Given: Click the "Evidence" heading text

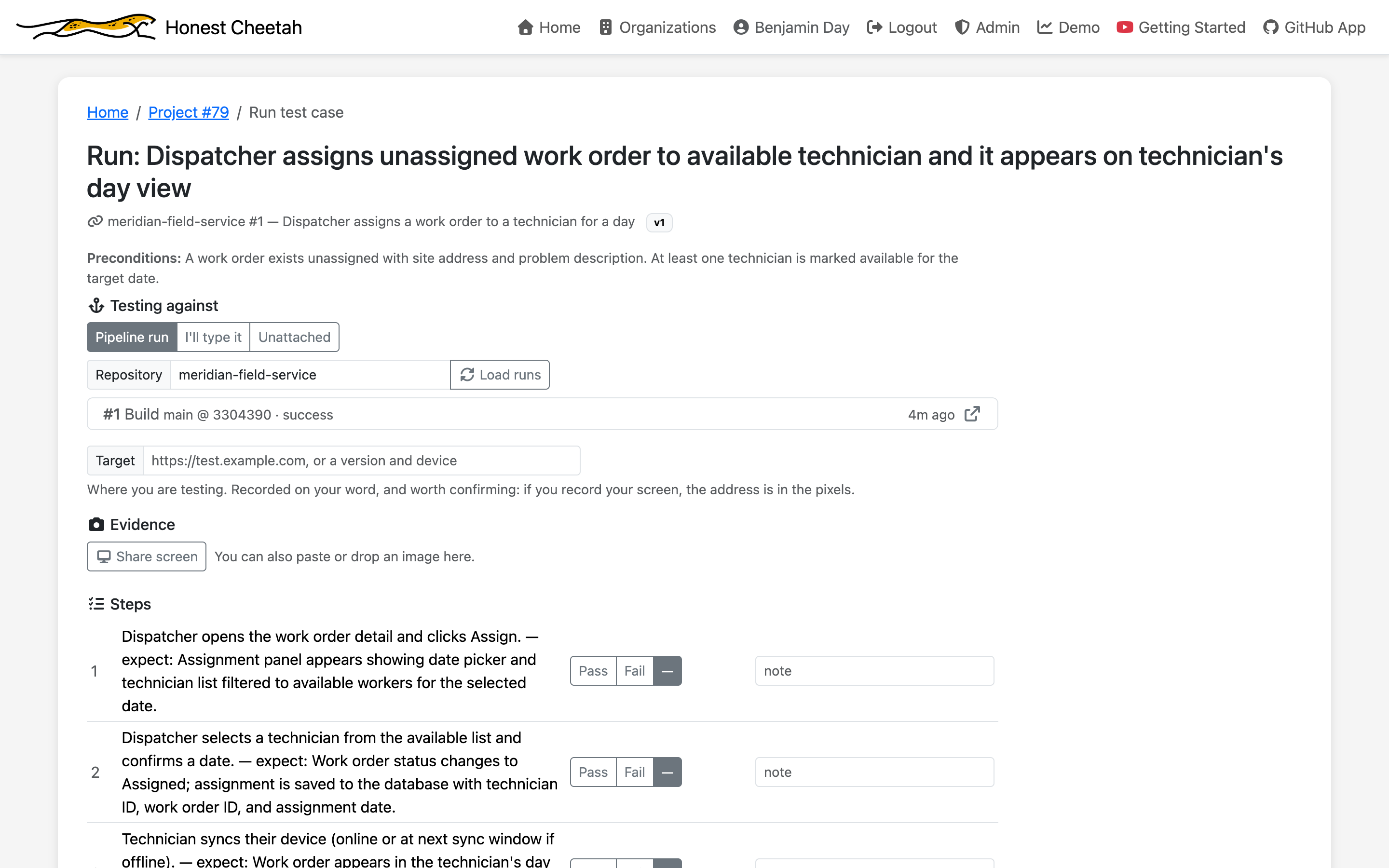Looking at the screenshot, I should pyautogui.click(x=142, y=525).
